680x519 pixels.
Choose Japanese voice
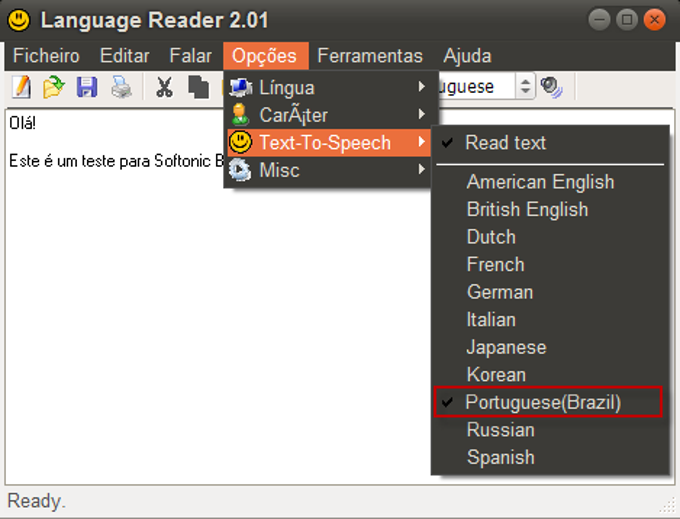[550, 347]
